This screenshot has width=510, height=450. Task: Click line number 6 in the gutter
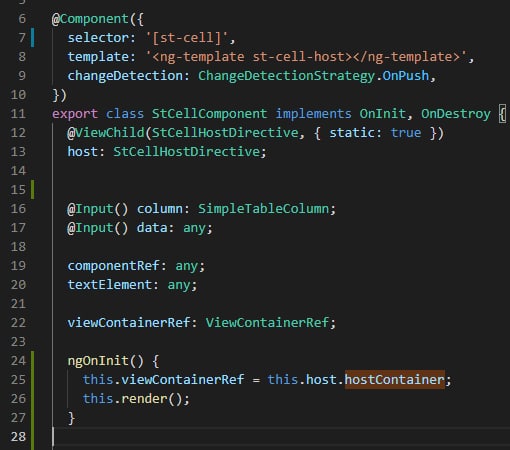click(22, 19)
